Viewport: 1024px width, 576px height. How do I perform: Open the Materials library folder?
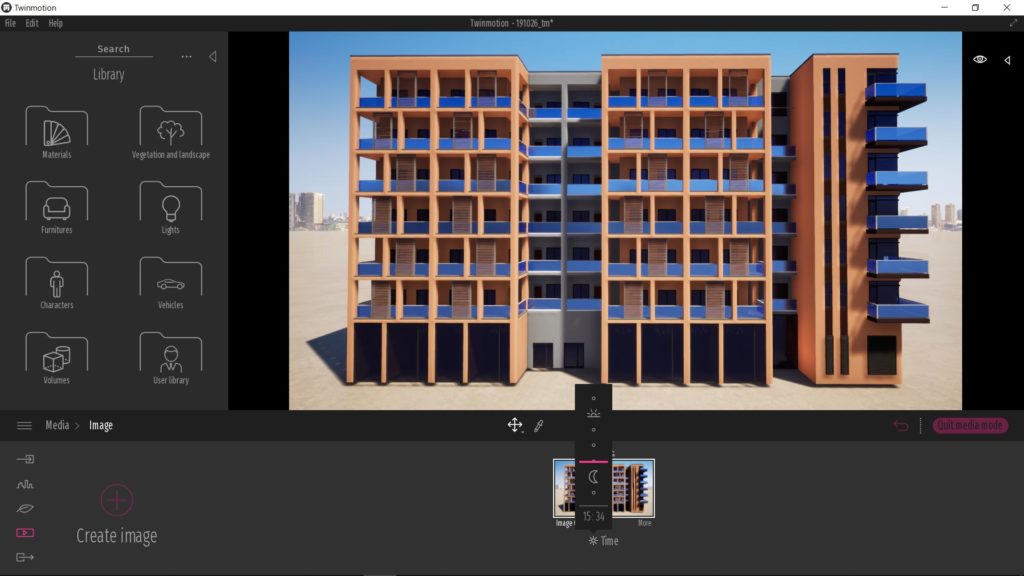click(x=55, y=130)
